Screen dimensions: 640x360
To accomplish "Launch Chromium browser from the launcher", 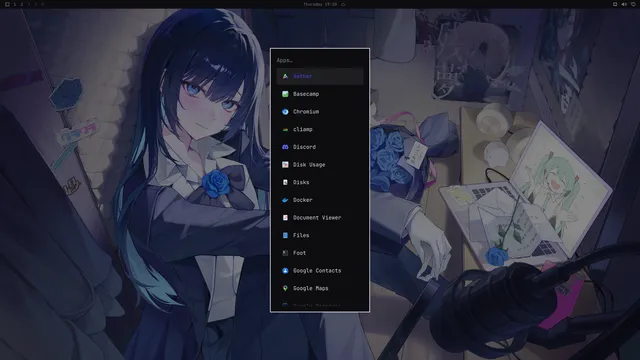I will (320, 111).
